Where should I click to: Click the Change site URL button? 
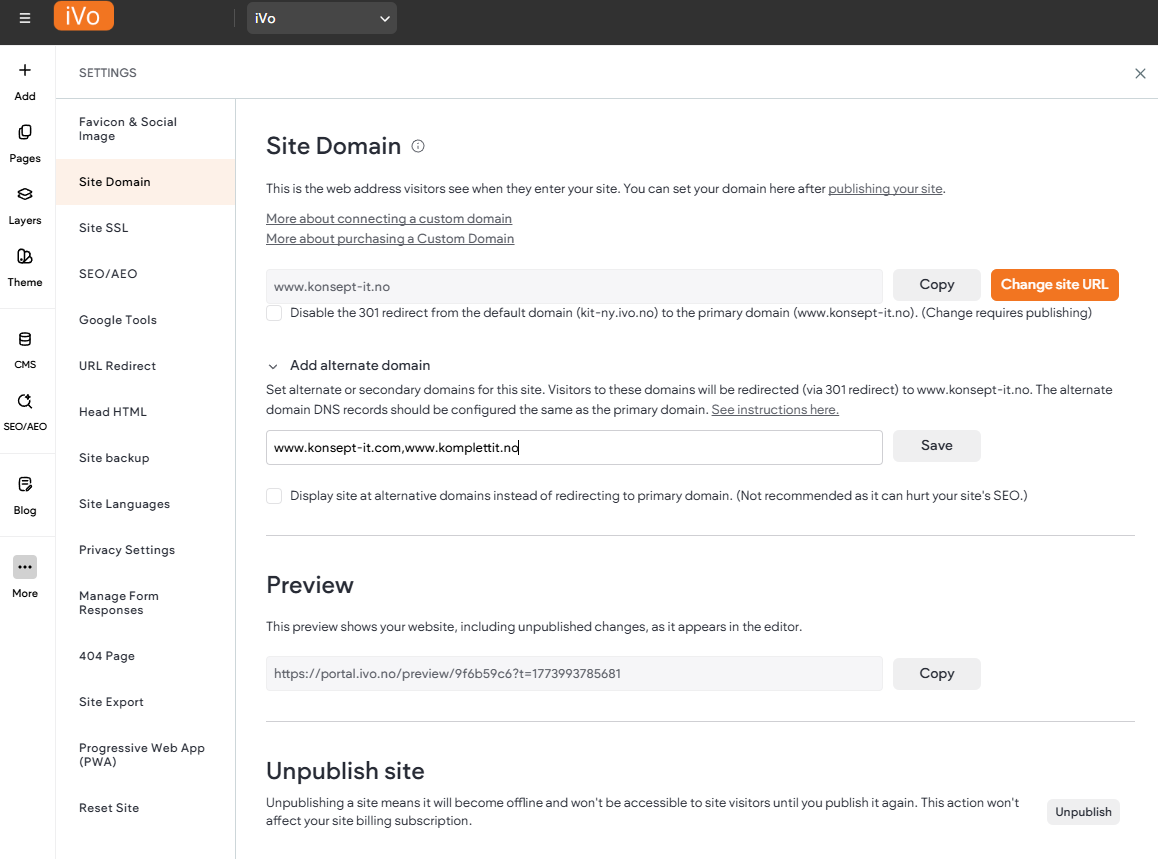coord(1054,285)
